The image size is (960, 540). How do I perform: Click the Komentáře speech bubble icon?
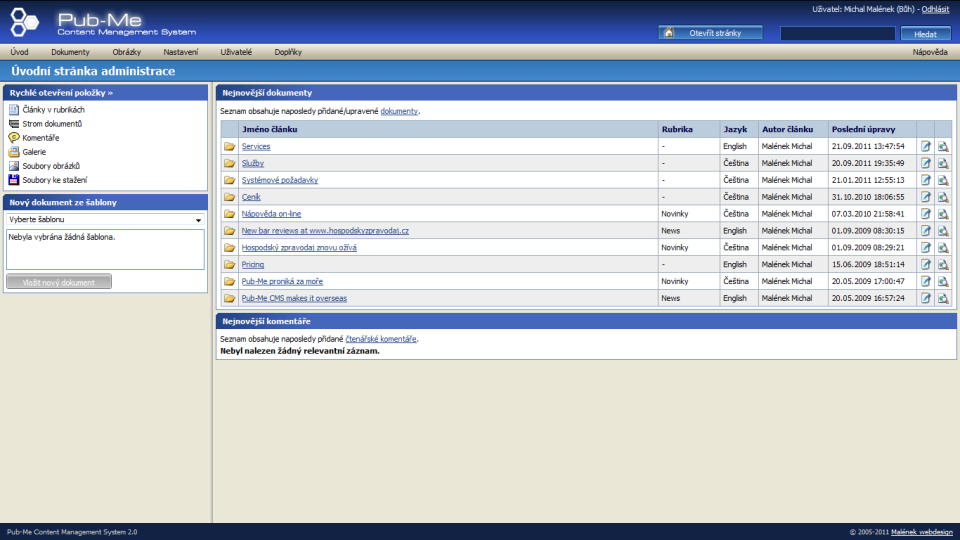[x=14, y=137]
